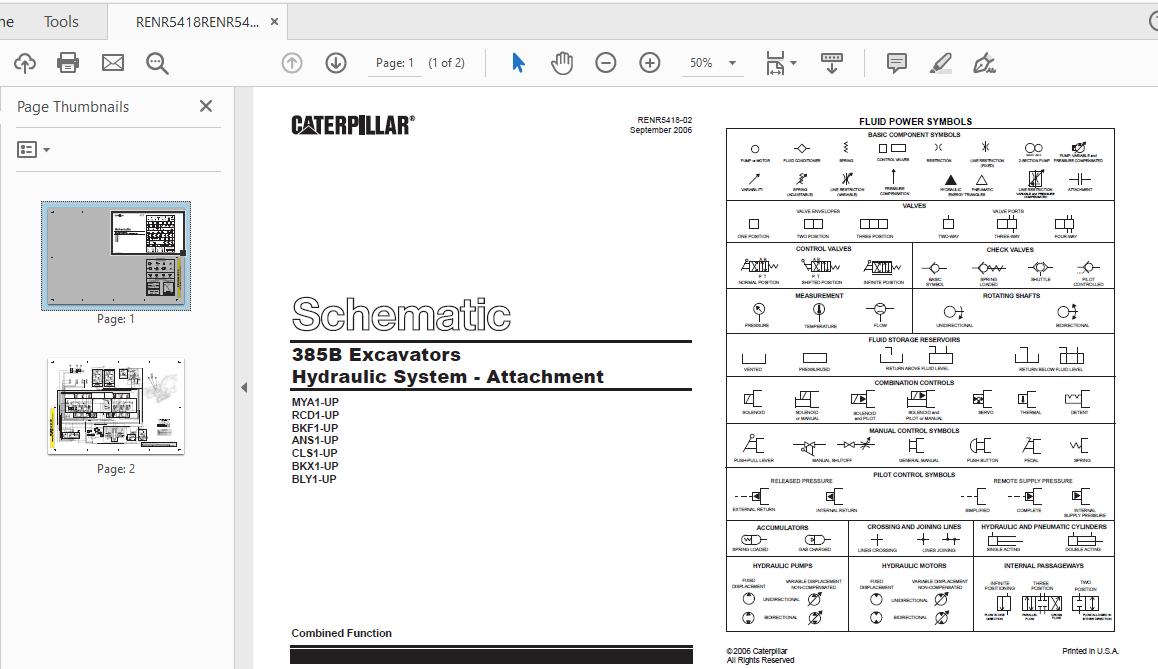Viewport: 1158px width, 669px height.
Task: Click the 'Page: 2' thumbnail label
Action: click(116, 469)
